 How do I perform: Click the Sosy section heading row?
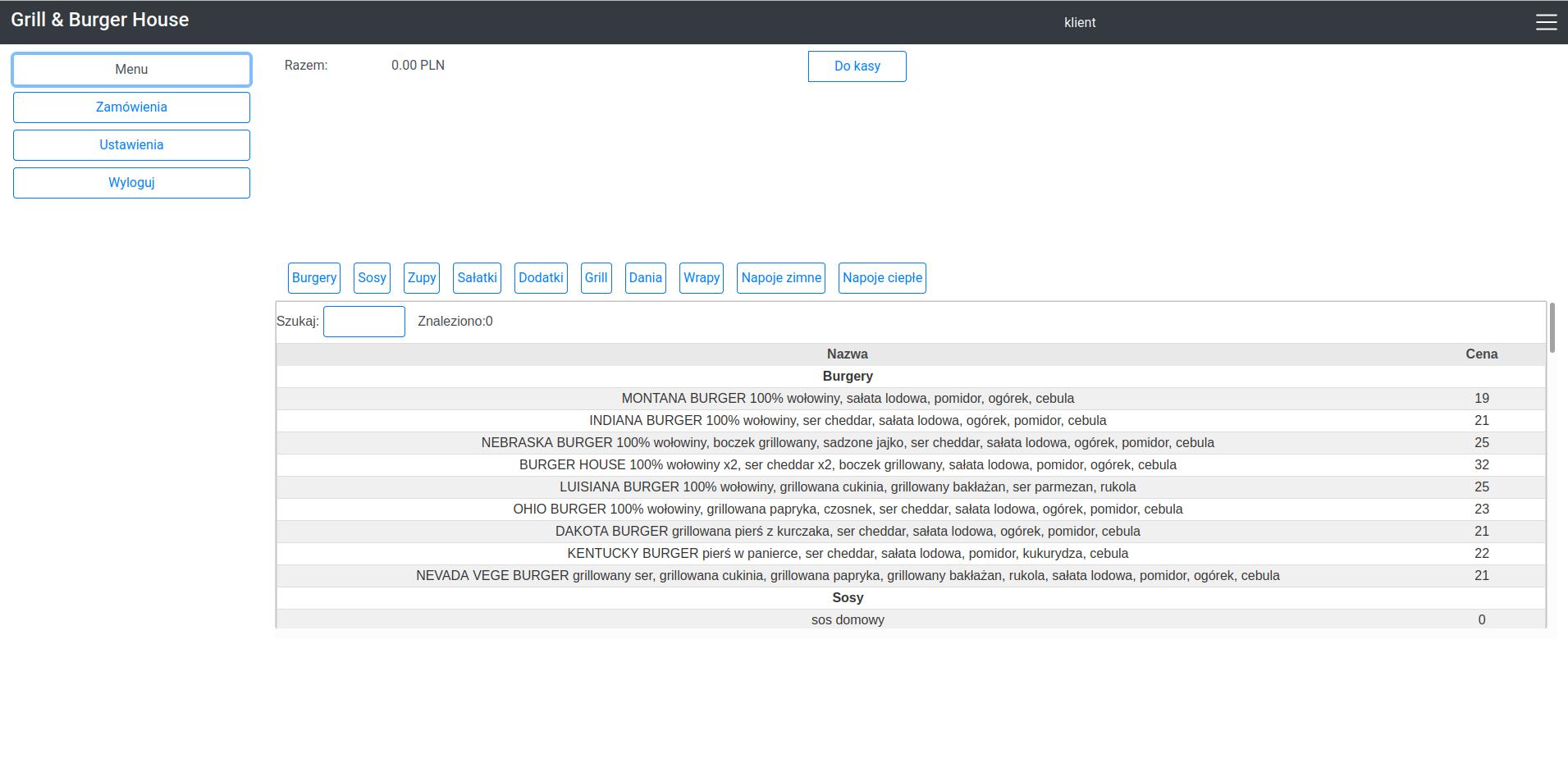click(x=911, y=598)
